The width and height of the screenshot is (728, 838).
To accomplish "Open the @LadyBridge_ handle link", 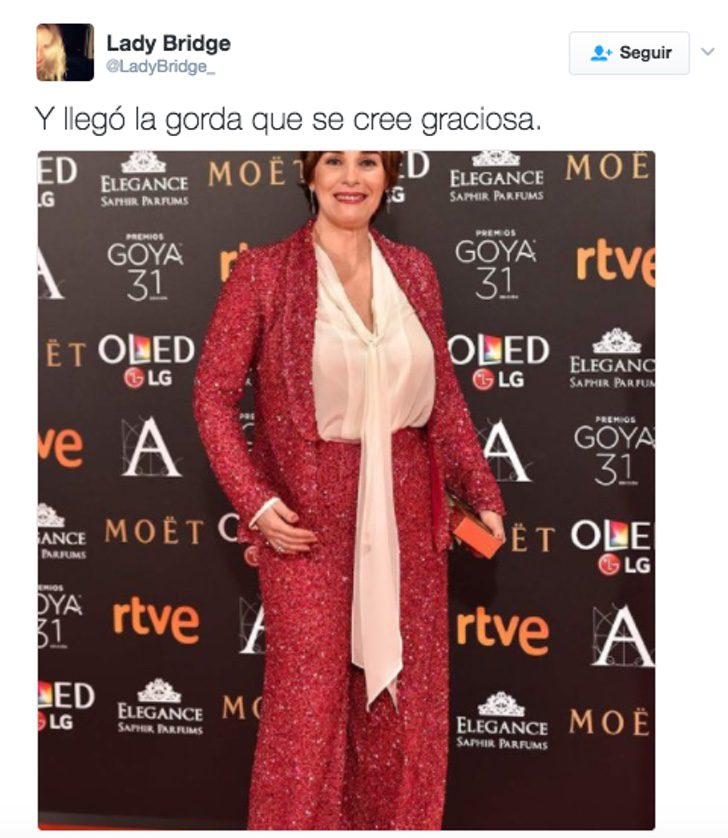I will click(x=160, y=67).
